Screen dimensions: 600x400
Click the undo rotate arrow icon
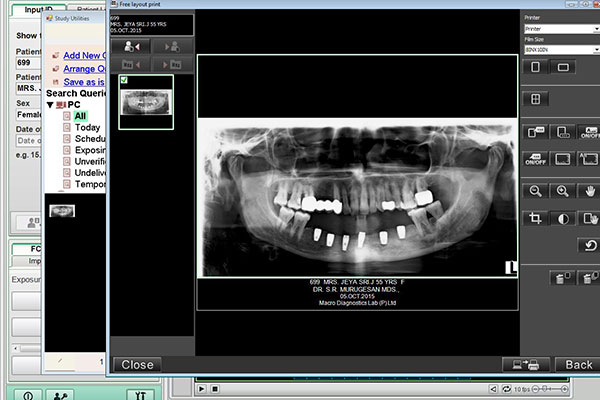coord(589,245)
